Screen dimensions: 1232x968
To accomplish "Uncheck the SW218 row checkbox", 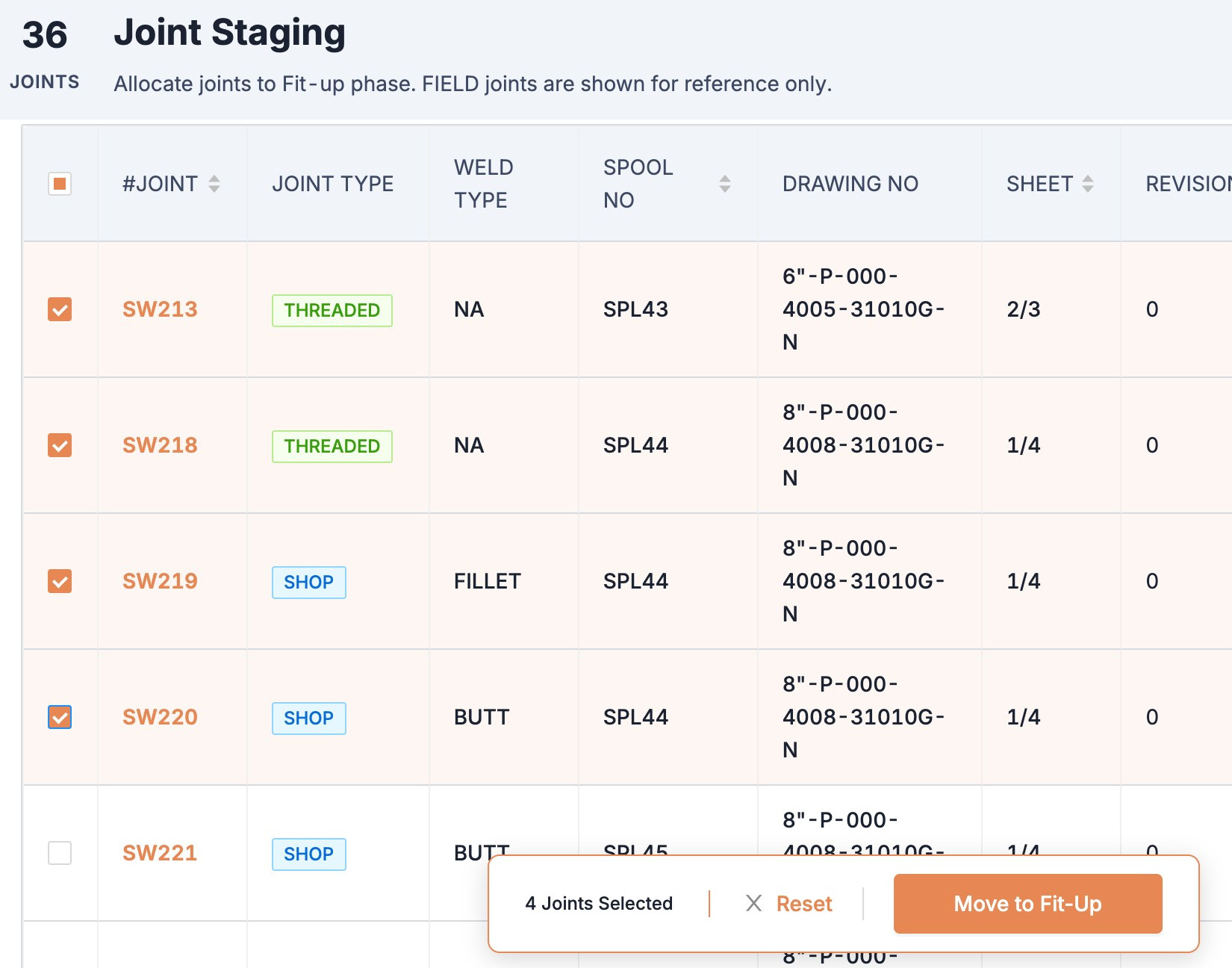I will pyautogui.click(x=60, y=445).
